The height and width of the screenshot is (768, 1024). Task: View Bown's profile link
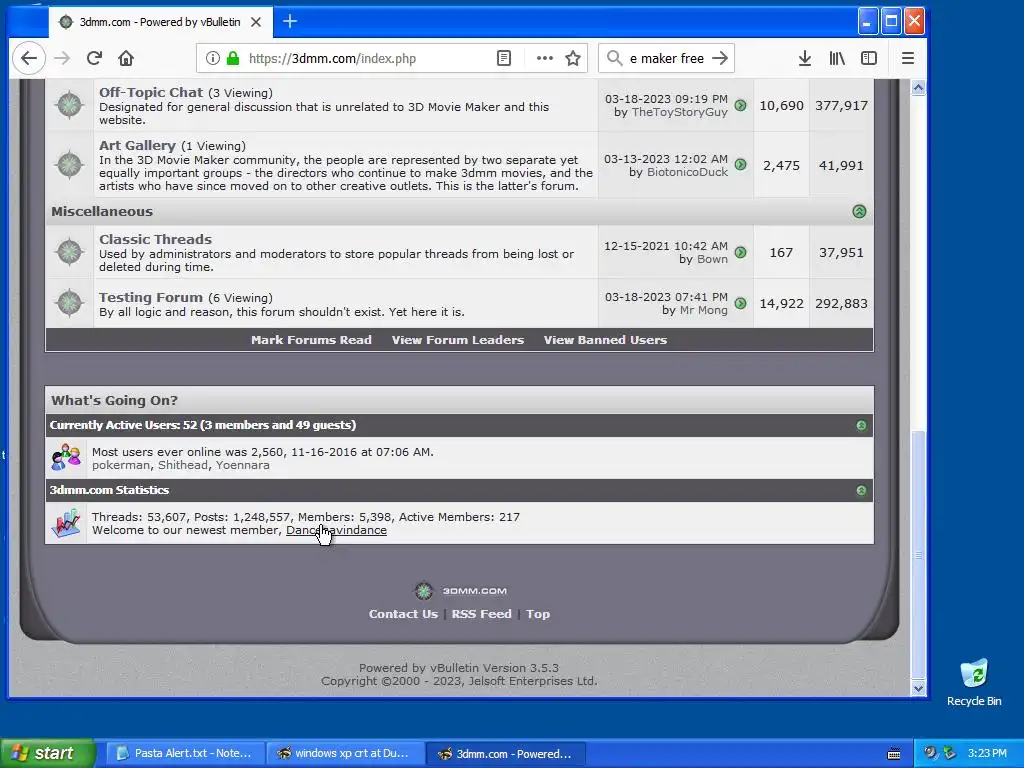tap(712, 259)
